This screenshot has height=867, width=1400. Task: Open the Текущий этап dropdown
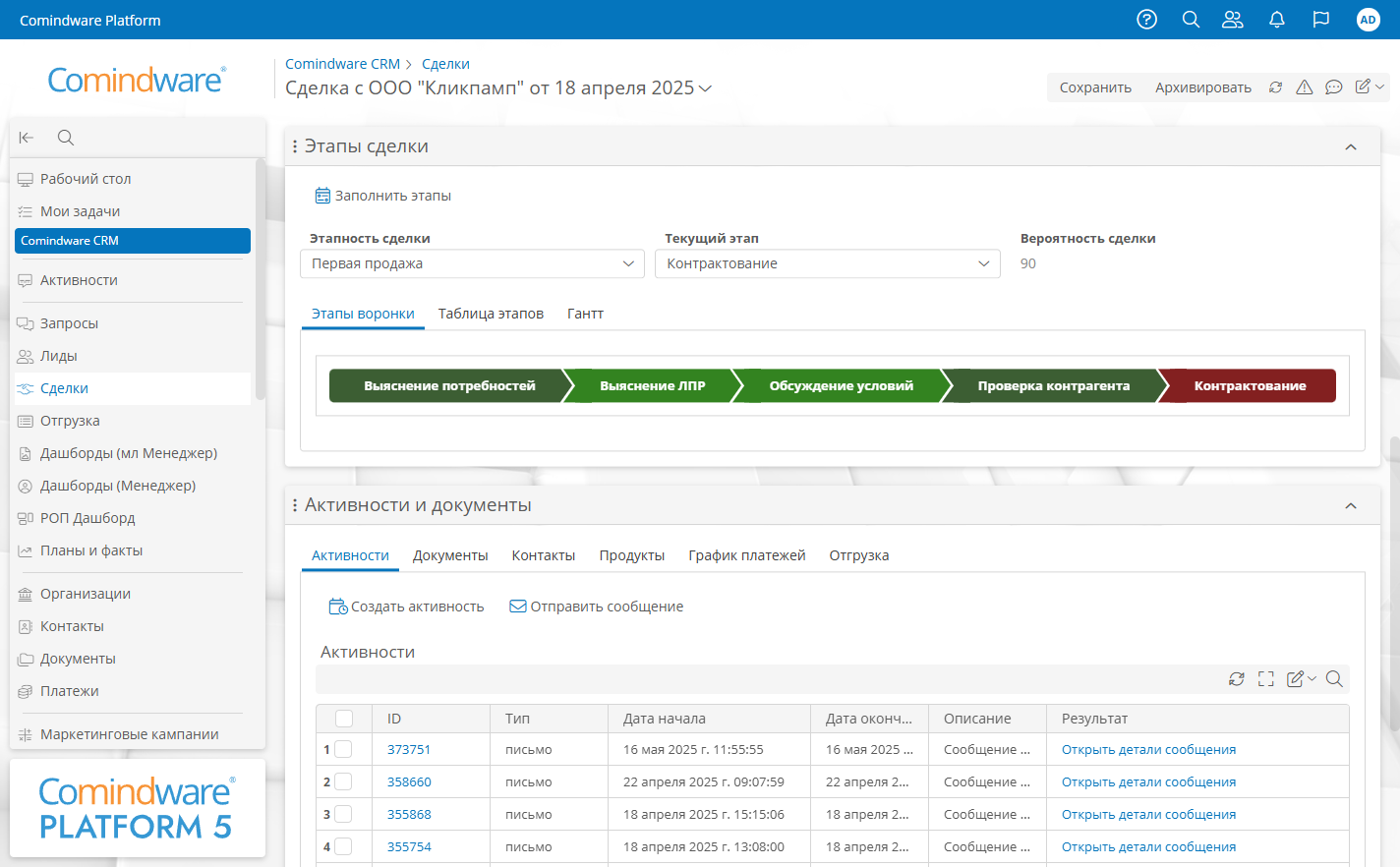(x=828, y=263)
